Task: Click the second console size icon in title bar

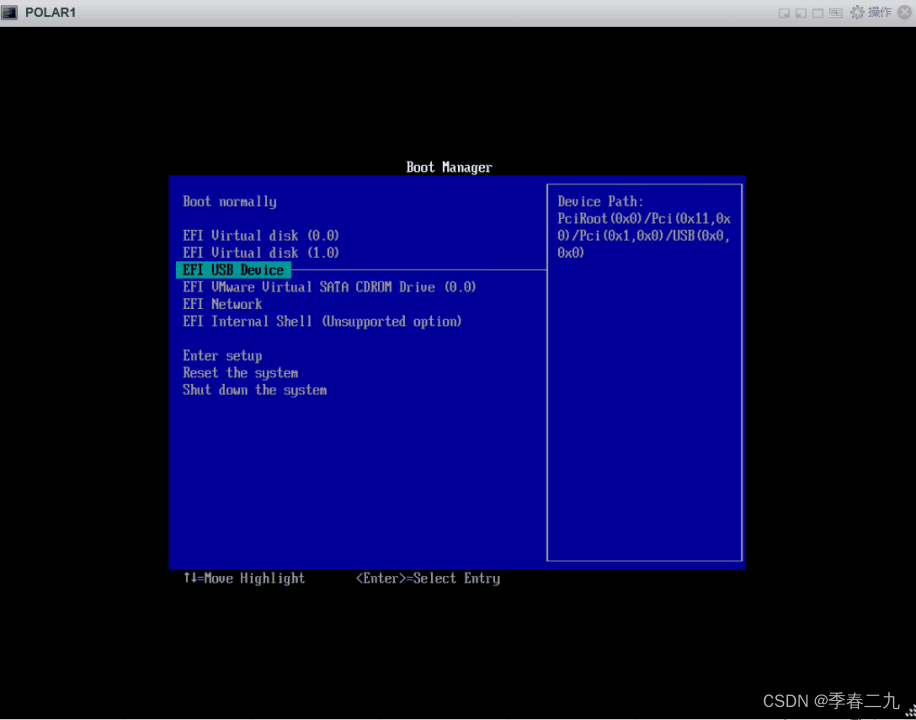Action: tap(801, 13)
